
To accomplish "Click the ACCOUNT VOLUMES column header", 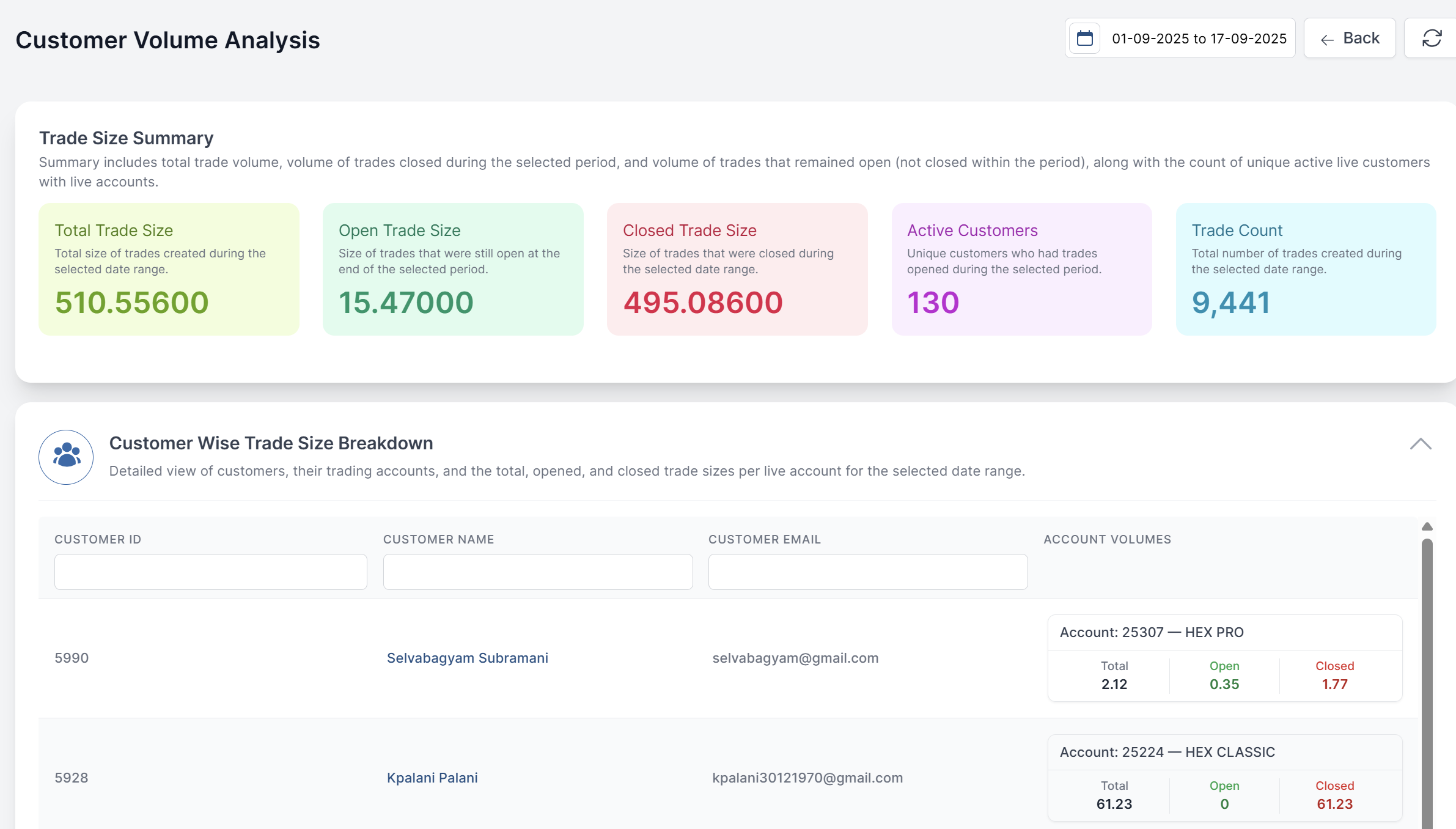I will tap(1107, 539).
